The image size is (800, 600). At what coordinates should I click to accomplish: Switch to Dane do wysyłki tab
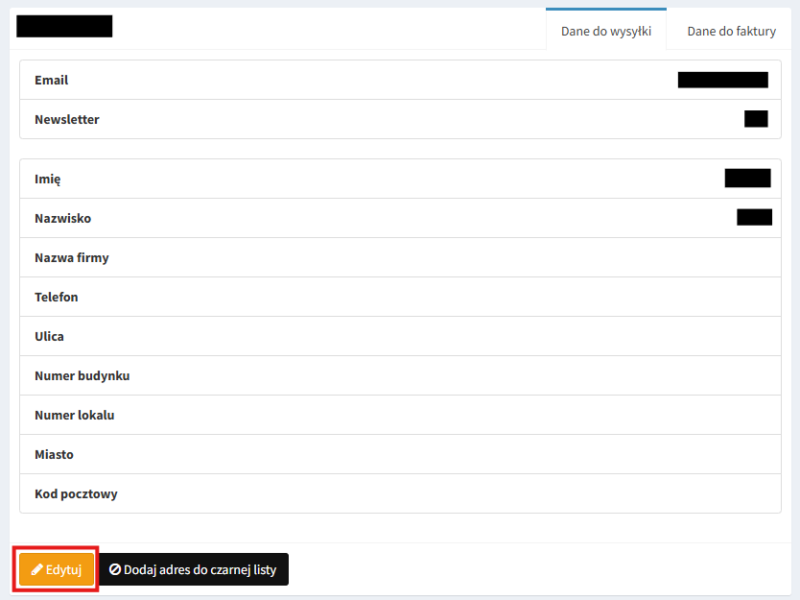pos(606,31)
